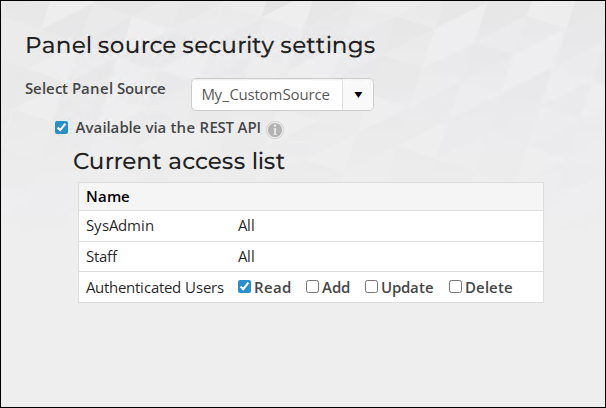The image size is (606, 408).
Task: Click the Update label text
Action: tap(407, 287)
